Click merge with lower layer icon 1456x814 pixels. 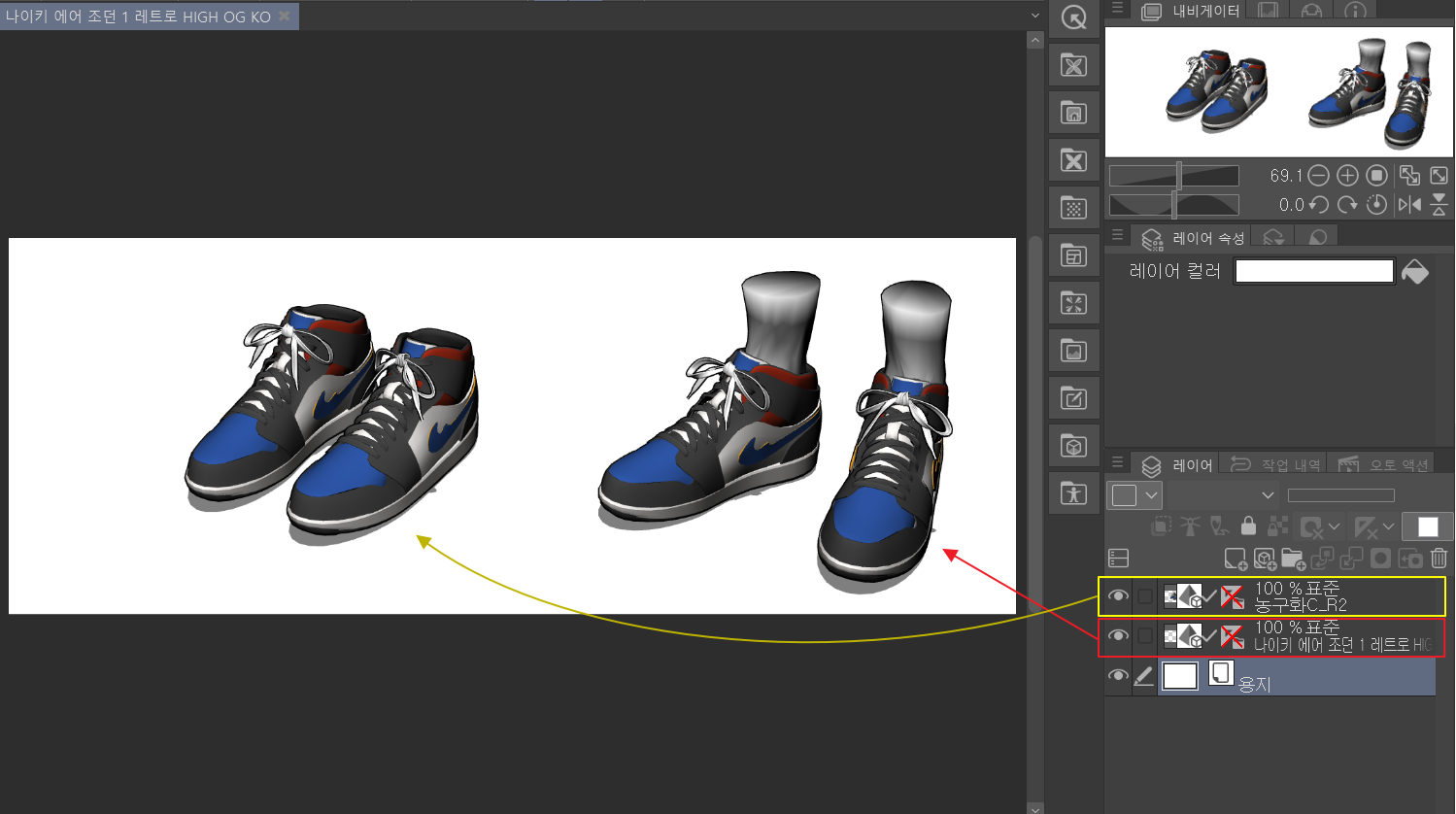pyautogui.click(x=1351, y=559)
